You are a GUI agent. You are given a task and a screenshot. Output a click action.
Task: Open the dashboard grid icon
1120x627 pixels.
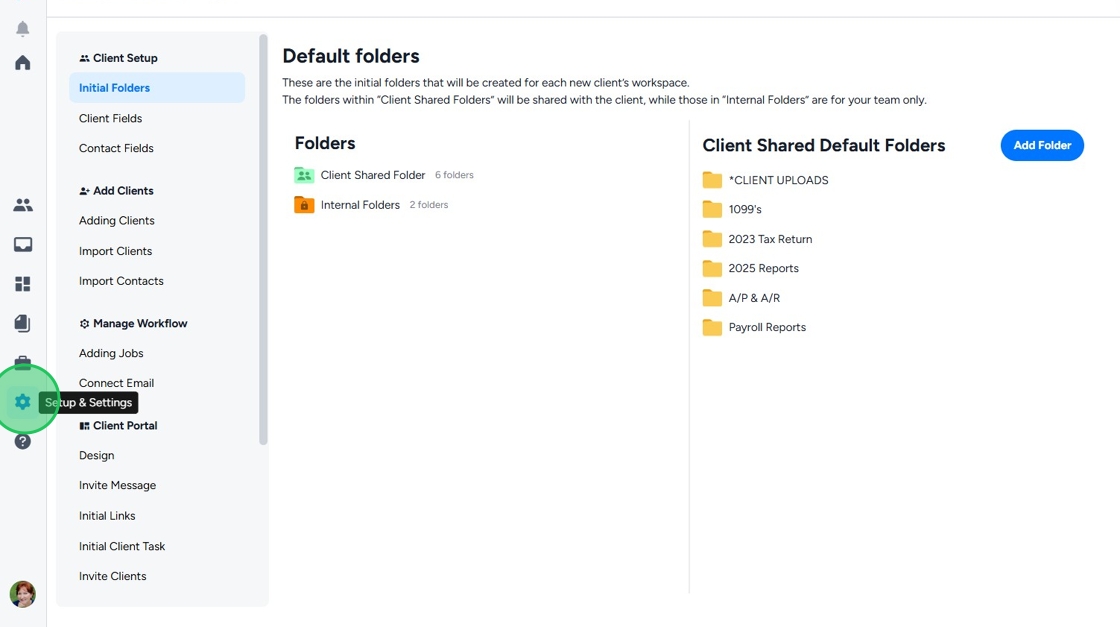pos(22,284)
